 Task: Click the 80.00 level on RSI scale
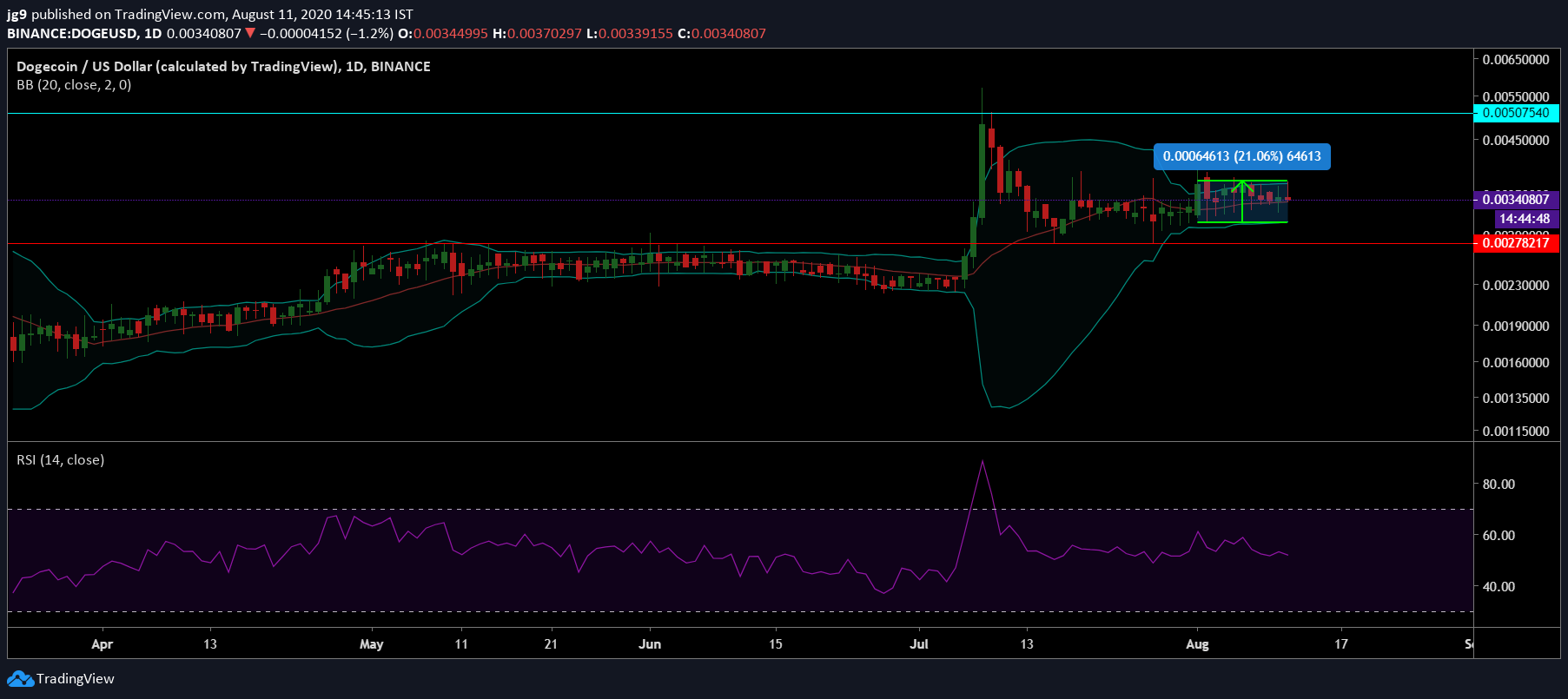(x=1498, y=485)
